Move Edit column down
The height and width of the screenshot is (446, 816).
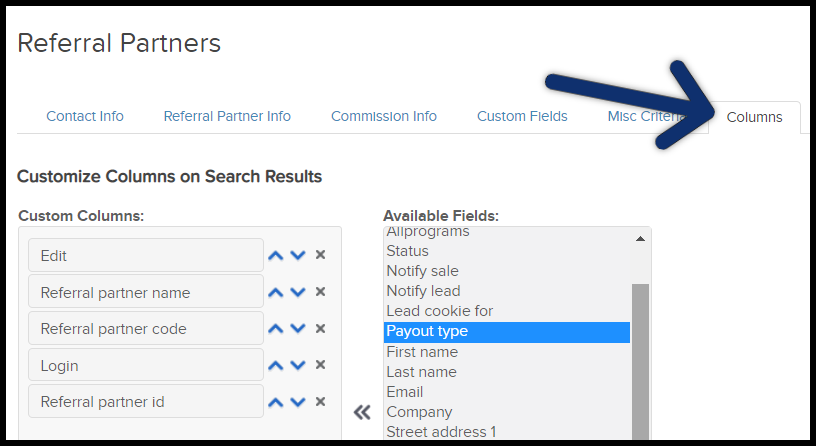[x=298, y=255]
